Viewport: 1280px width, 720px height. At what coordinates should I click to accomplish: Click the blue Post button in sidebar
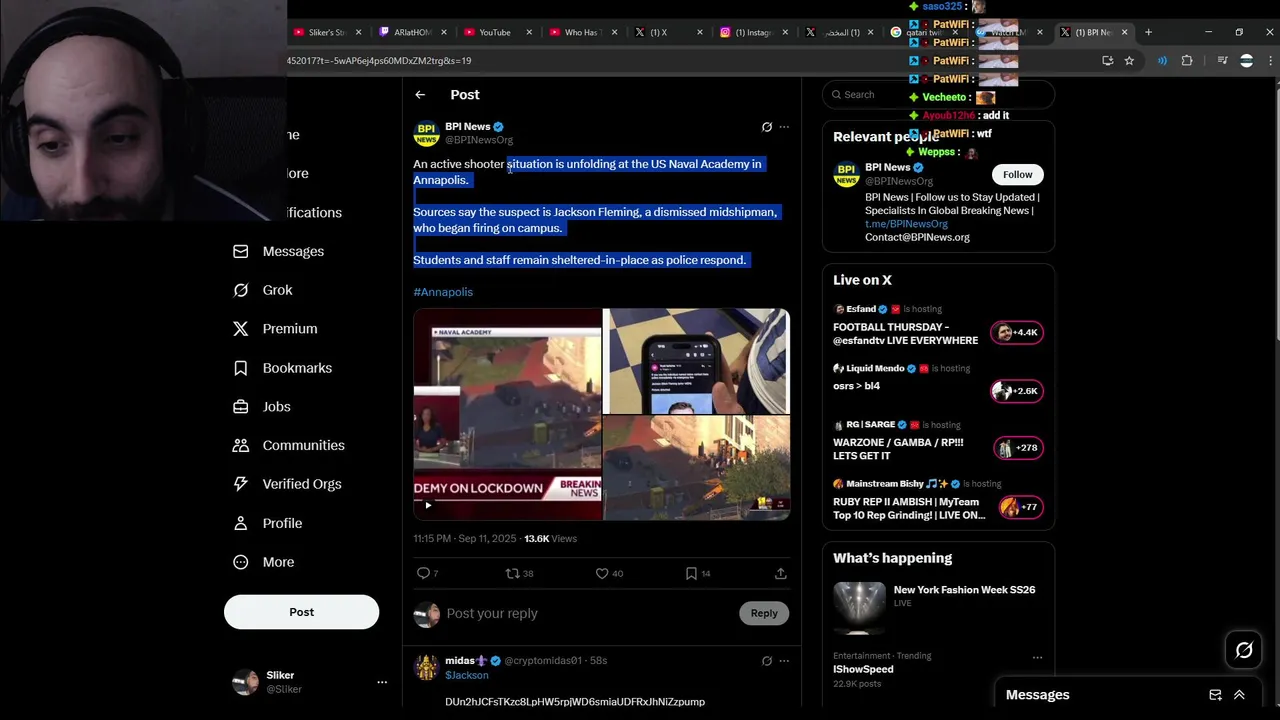pyautogui.click(x=301, y=612)
